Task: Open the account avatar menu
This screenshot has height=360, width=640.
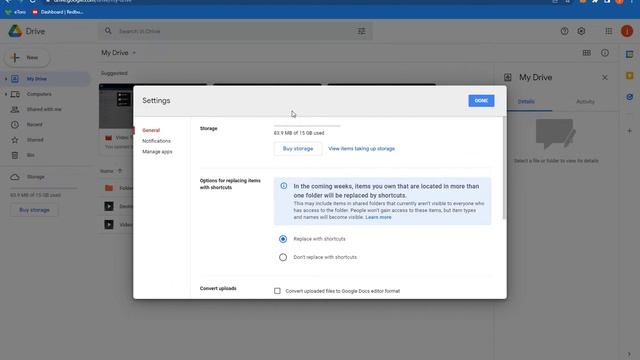Action: tap(627, 31)
